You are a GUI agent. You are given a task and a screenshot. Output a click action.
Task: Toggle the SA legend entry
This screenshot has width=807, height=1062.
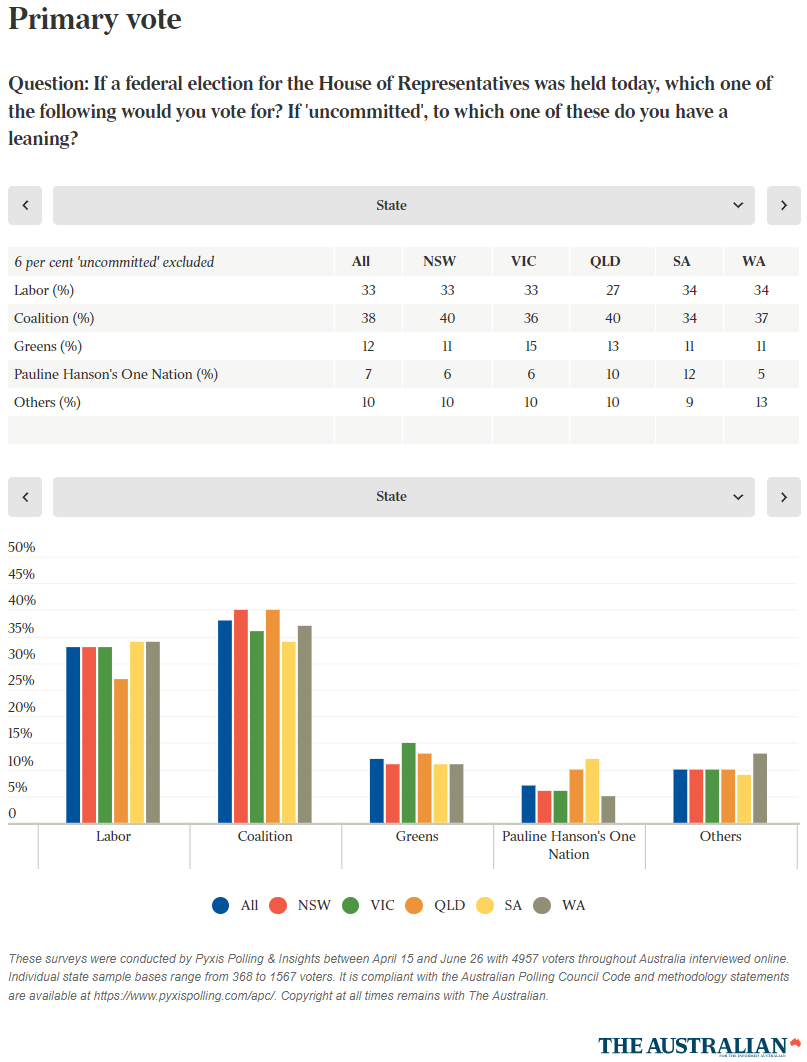pyautogui.click(x=499, y=905)
